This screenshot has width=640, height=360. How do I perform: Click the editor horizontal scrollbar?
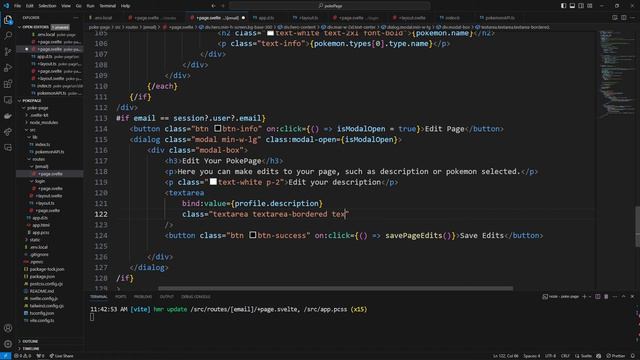pos(336,288)
